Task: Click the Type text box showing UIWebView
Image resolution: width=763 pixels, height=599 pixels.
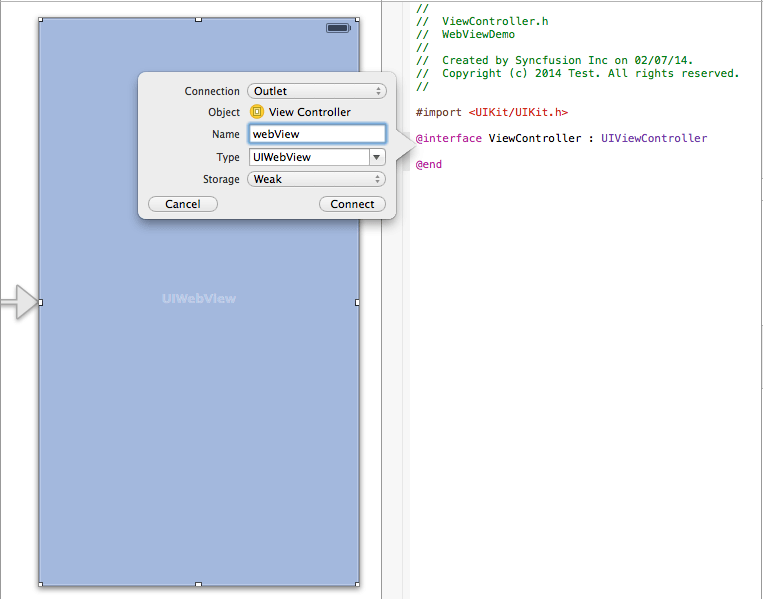Action: tap(308, 157)
